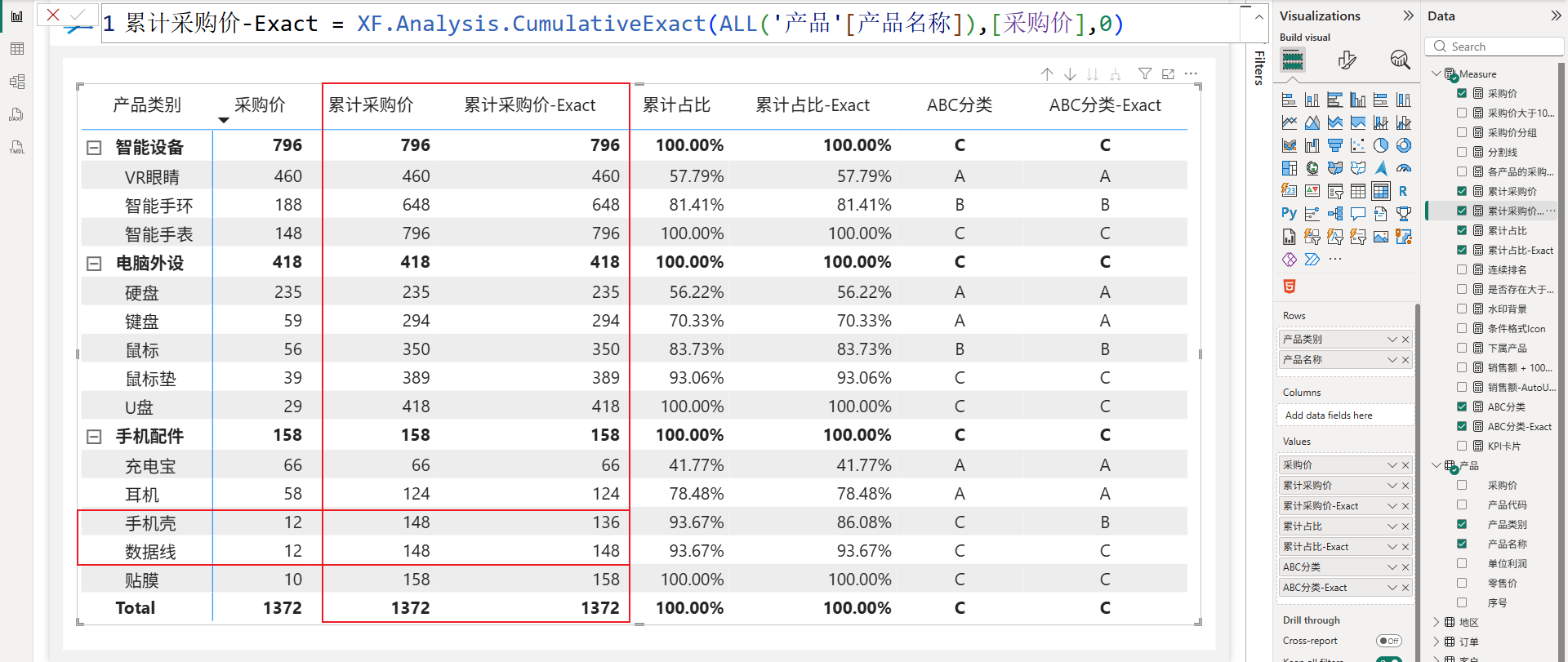1568x662 pixels.
Task: Click Focus mode icon above the matrix
Action: [1168, 74]
